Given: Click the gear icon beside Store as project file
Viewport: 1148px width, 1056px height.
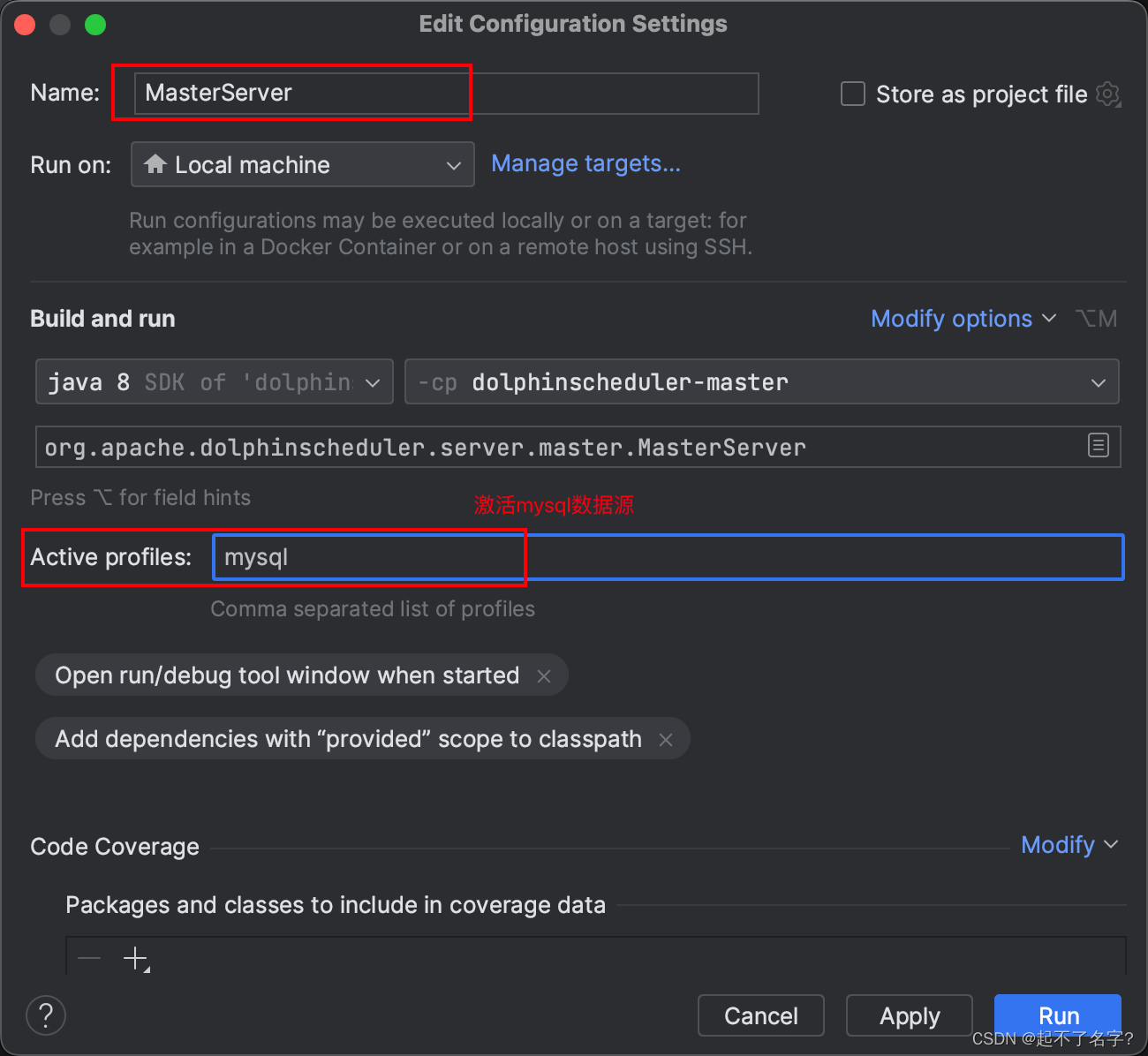Looking at the screenshot, I should (1108, 94).
